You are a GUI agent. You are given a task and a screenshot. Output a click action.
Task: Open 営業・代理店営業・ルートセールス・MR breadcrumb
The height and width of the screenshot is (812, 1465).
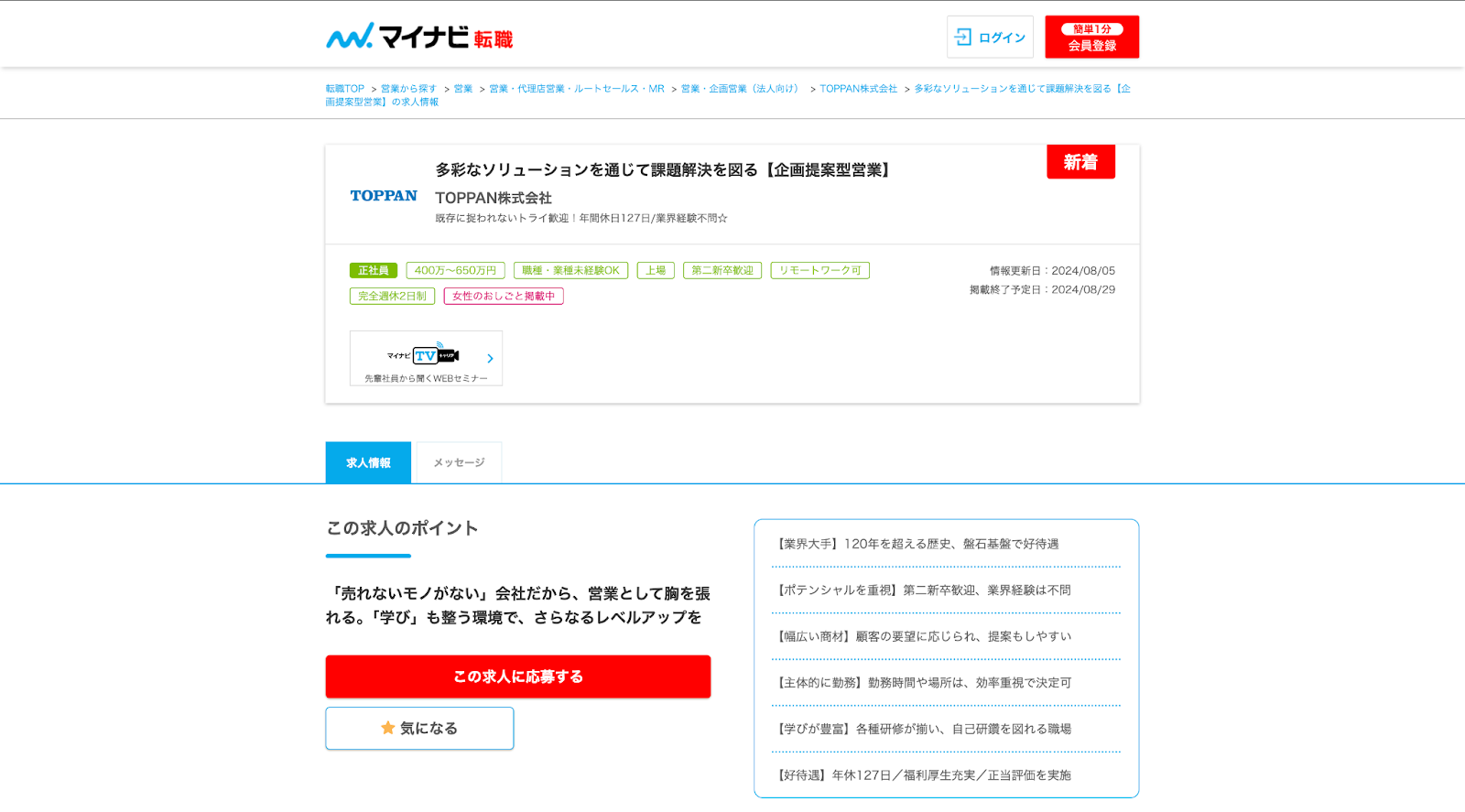point(577,89)
